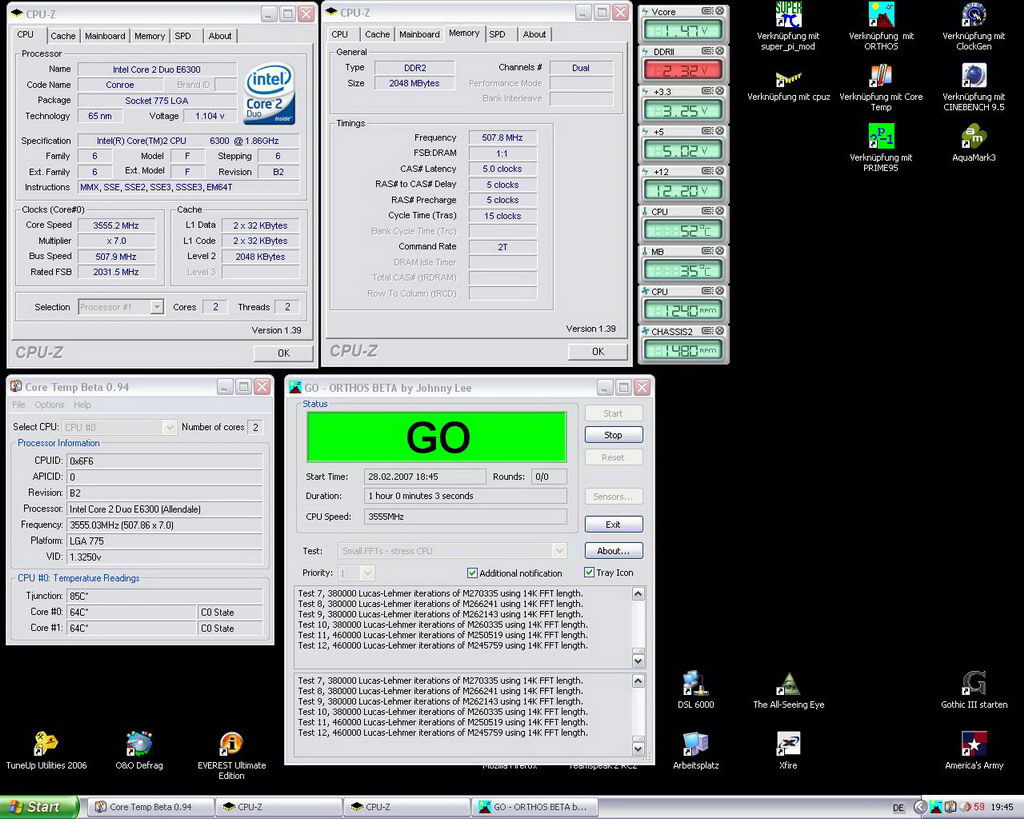1024x819 pixels.
Task: Click the green GO status display
Action: (x=436, y=437)
